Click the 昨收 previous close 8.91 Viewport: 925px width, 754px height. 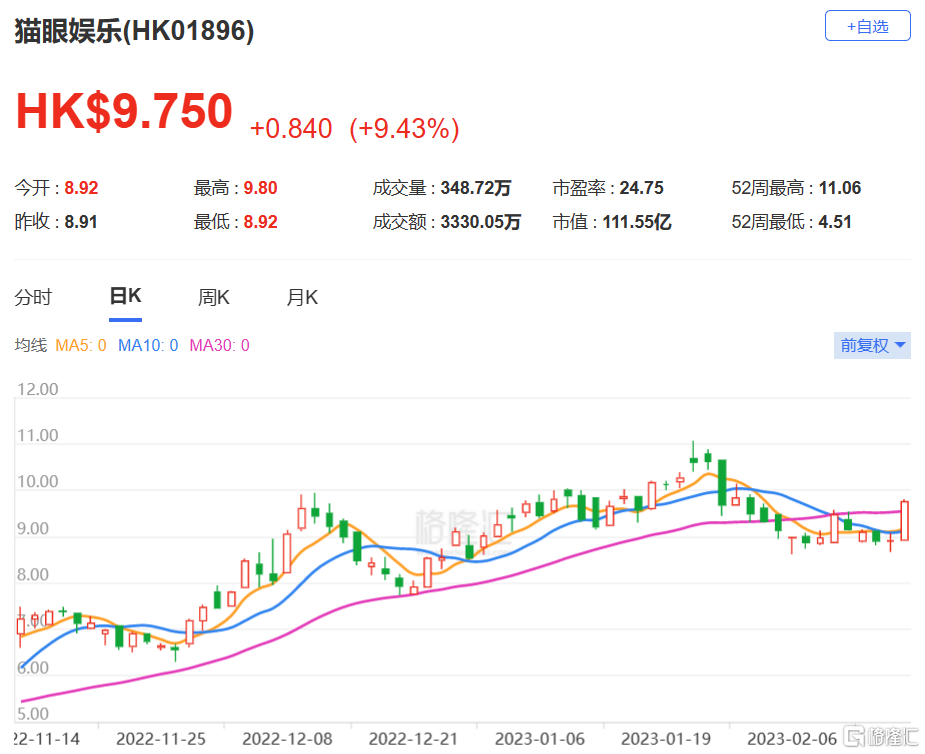[81, 222]
